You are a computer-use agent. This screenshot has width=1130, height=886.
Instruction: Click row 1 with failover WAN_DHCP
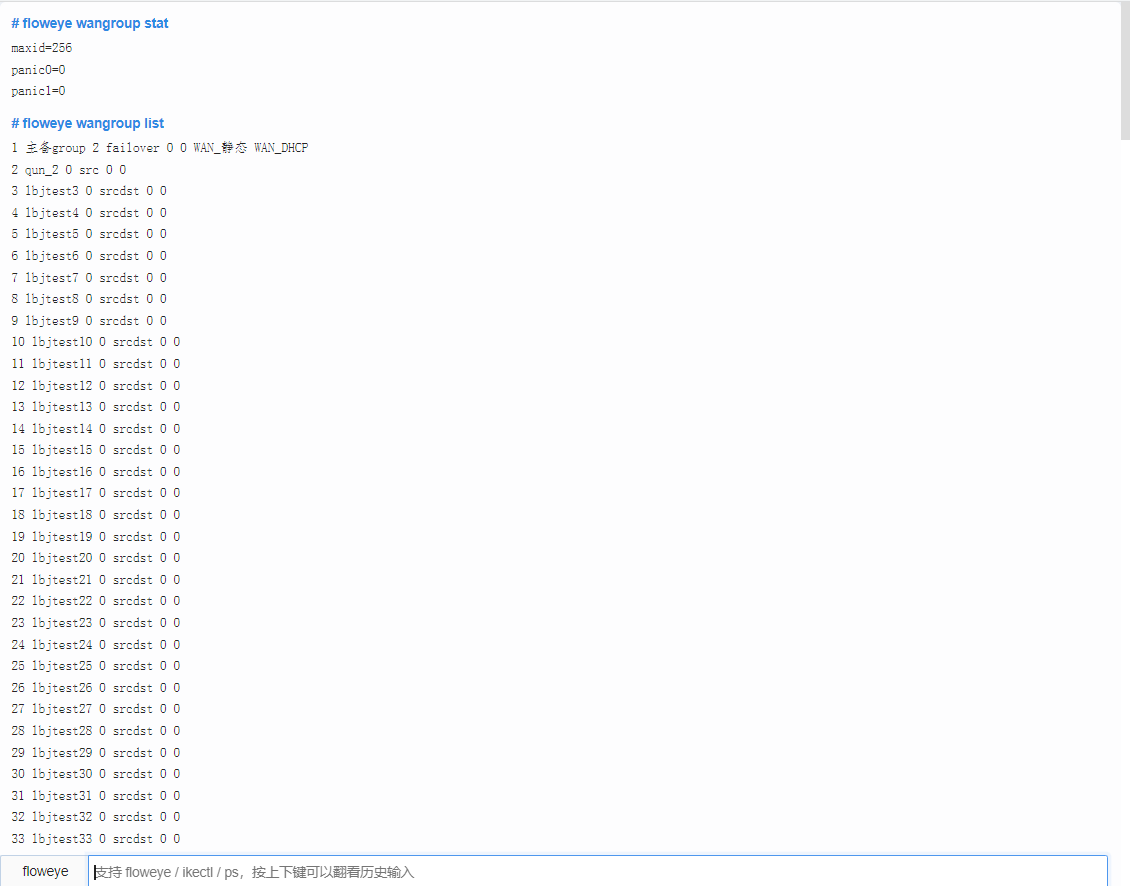[160, 148]
